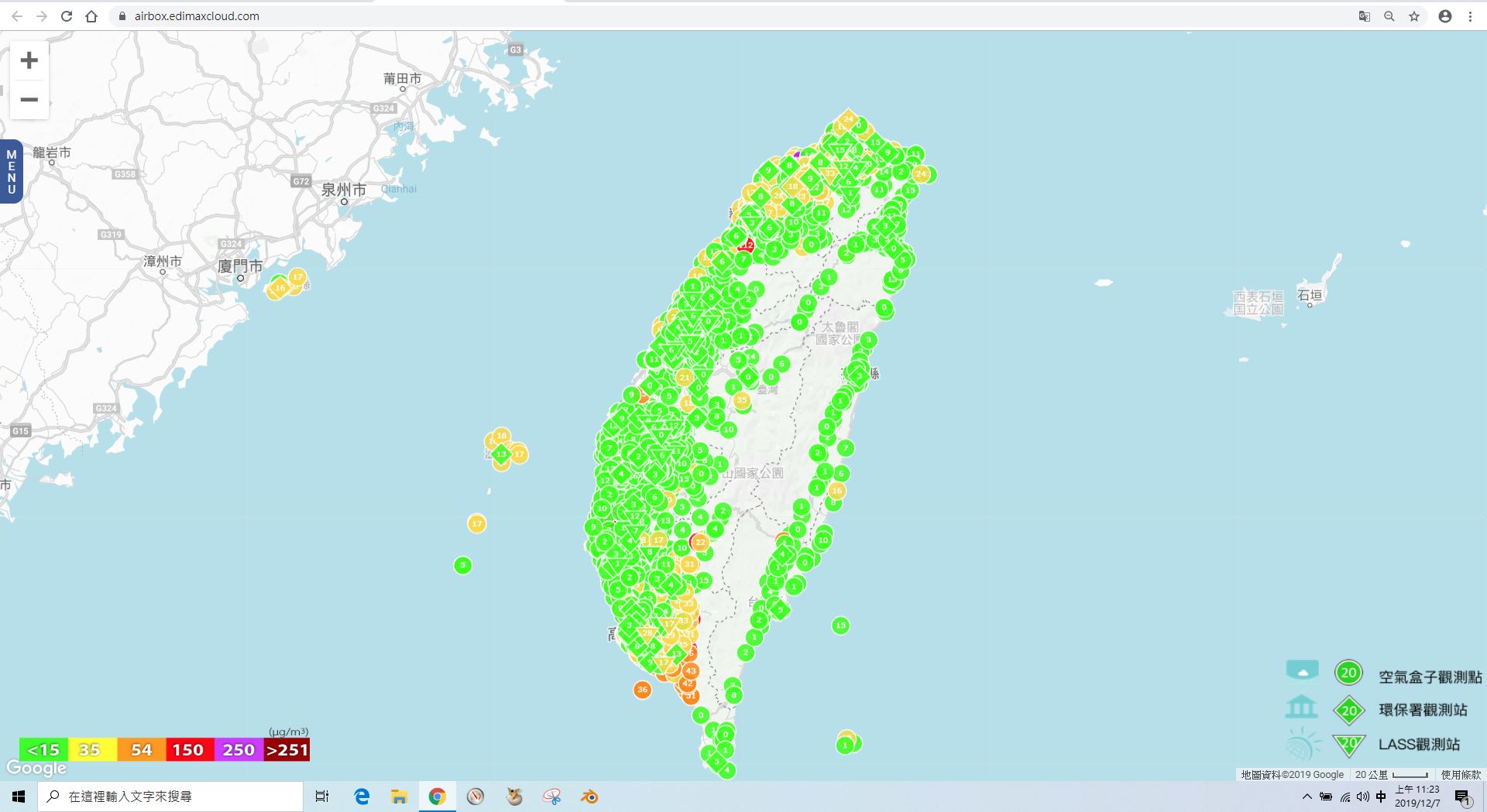Zoom out the map with minus button
This screenshot has height=812, width=1487.
[29, 100]
